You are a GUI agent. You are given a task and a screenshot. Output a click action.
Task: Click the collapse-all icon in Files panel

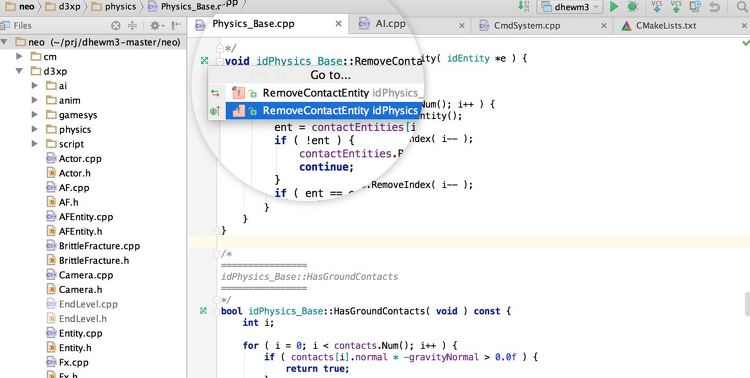tap(132, 26)
